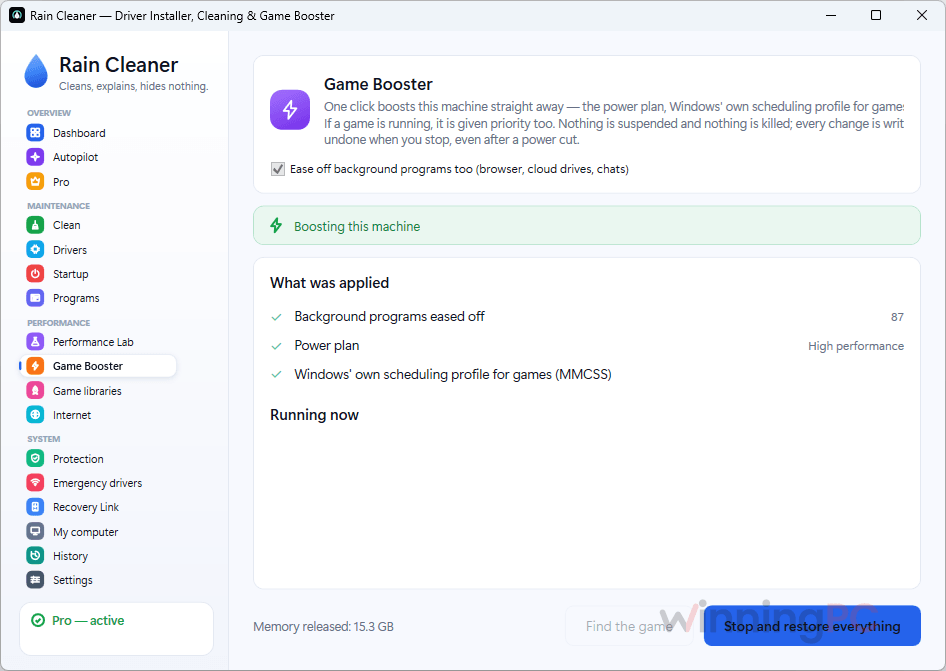
Task: Click the Power plan row label
Action: (326, 346)
